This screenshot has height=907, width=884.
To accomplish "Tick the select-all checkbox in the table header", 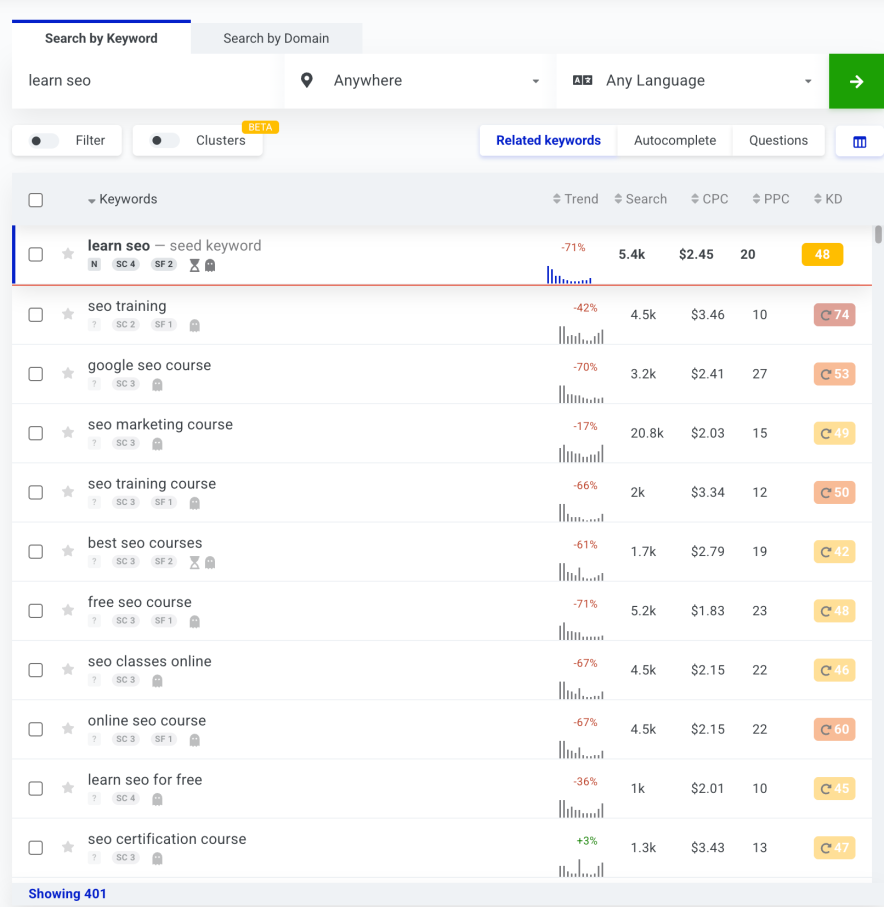I will point(36,199).
